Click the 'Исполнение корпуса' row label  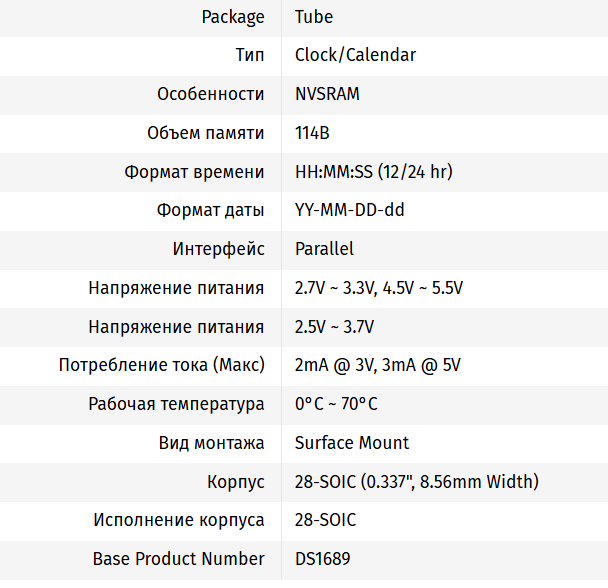(179, 520)
